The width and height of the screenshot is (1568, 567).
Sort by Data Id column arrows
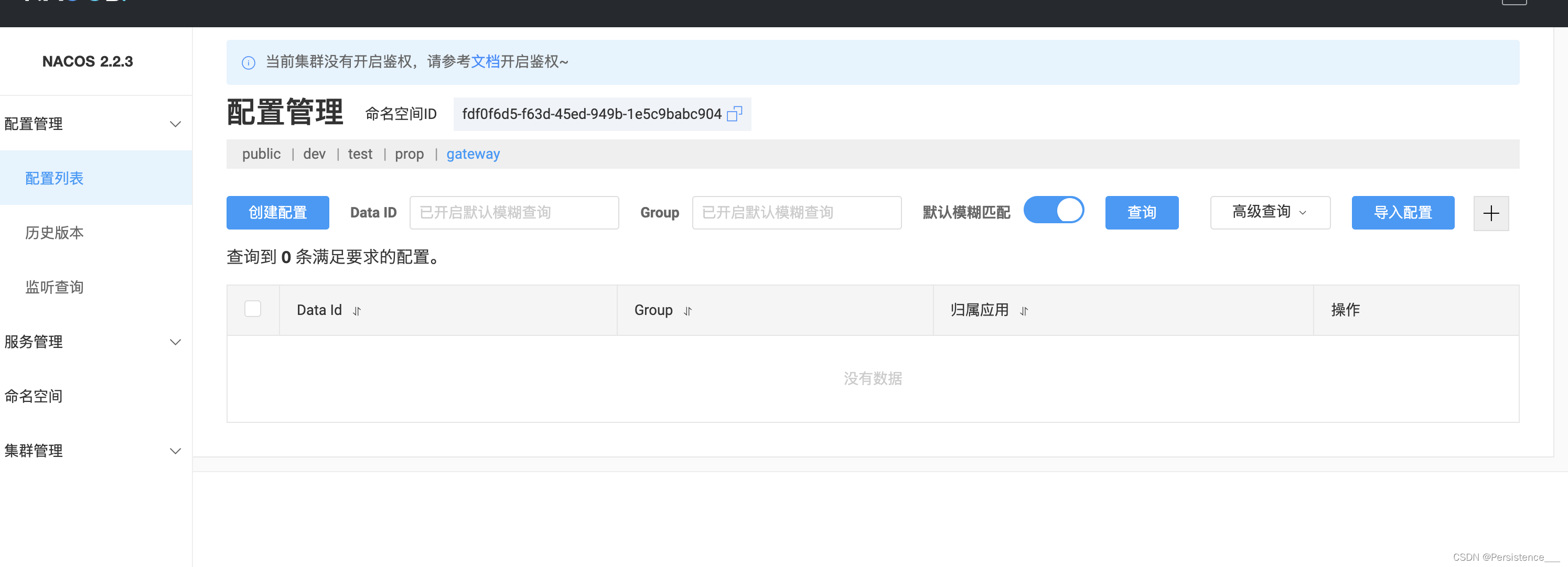pos(357,311)
